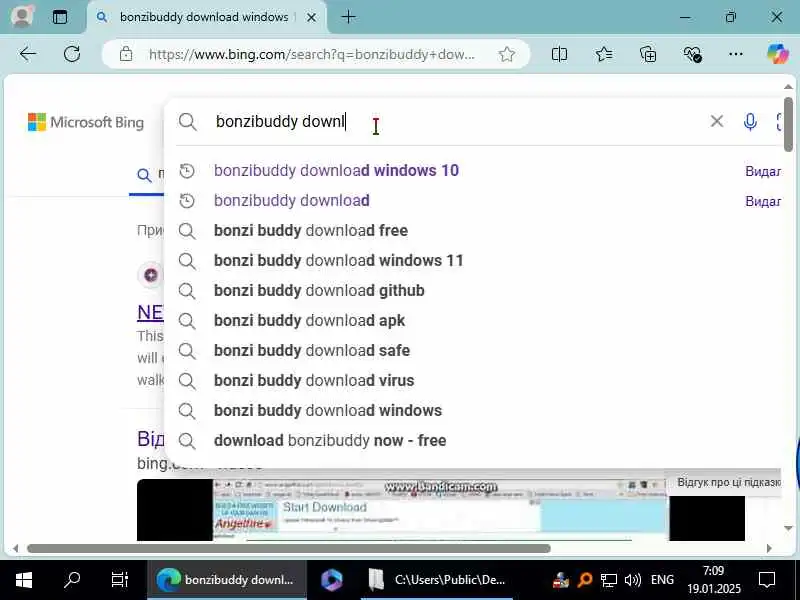Go to Microsoft Bing home logo
Screen dimensions: 800x600
click(86, 122)
